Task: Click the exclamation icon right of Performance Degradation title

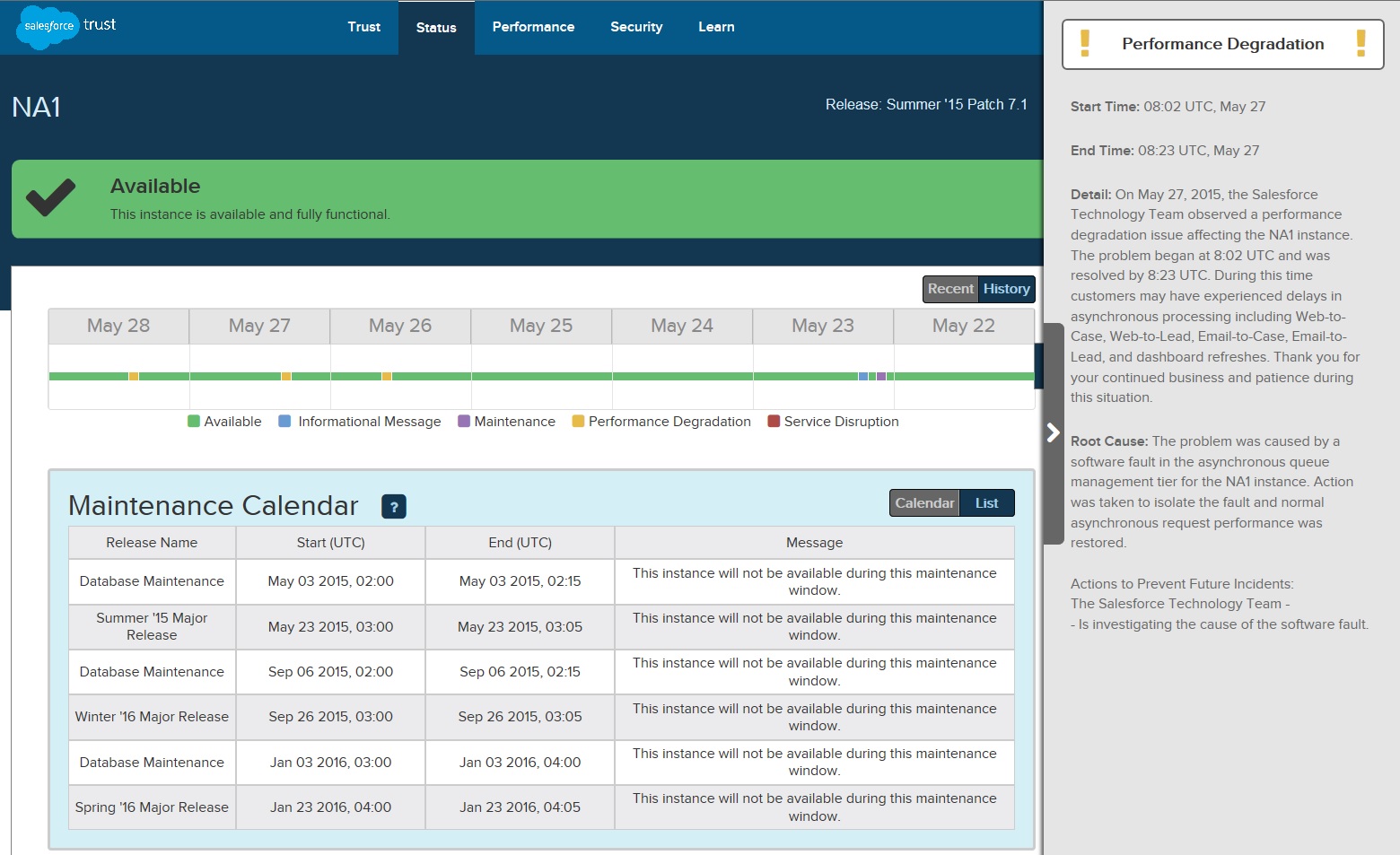Action: click(x=1361, y=43)
